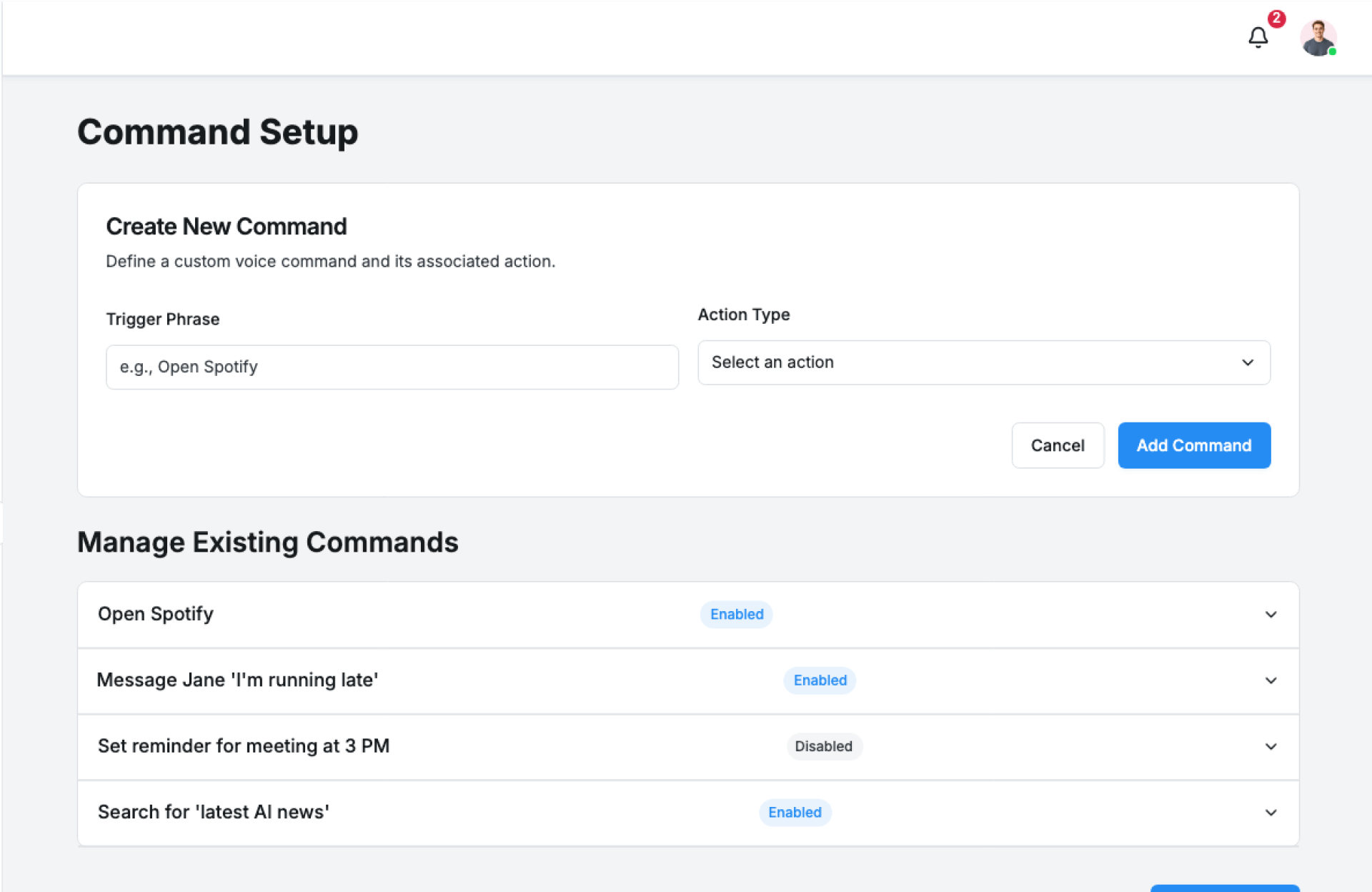The height and width of the screenshot is (892, 1372).
Task: Open the Action Type dropdown
Action: 983,362
